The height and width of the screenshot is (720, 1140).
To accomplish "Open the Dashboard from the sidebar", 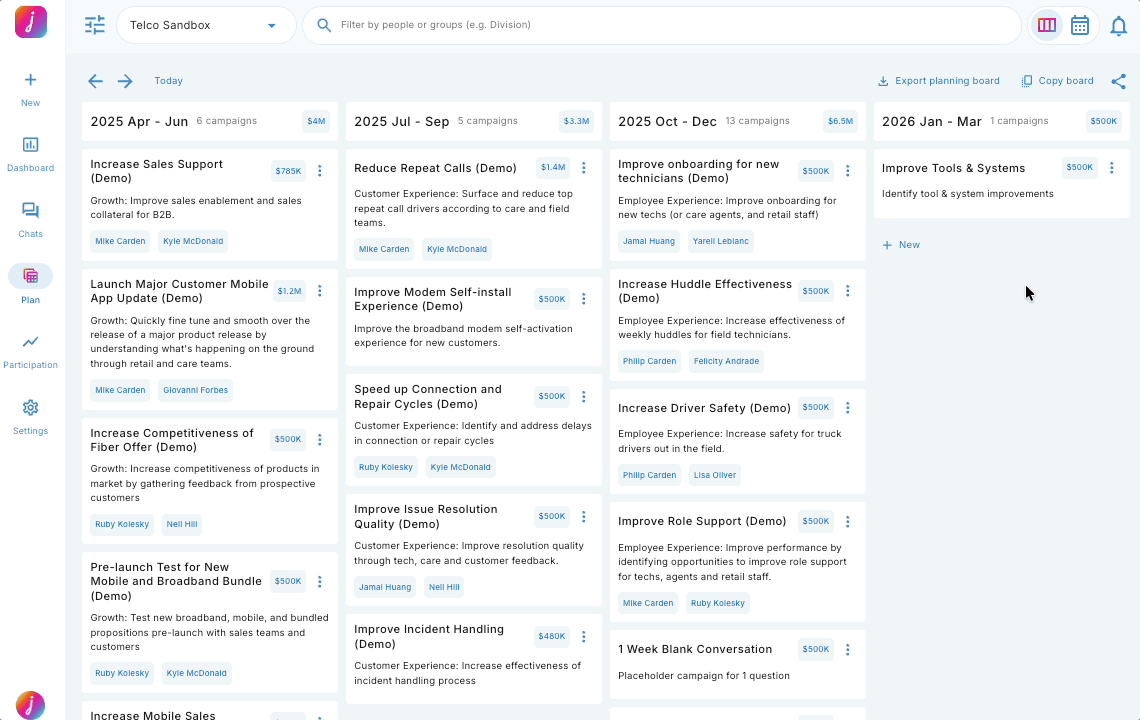I will [30, 152].
